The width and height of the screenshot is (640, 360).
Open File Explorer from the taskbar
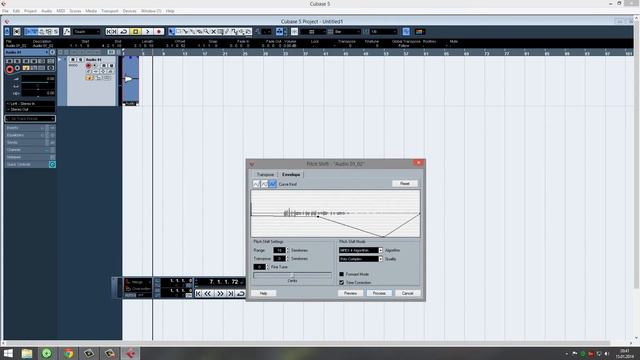(27, 353)
